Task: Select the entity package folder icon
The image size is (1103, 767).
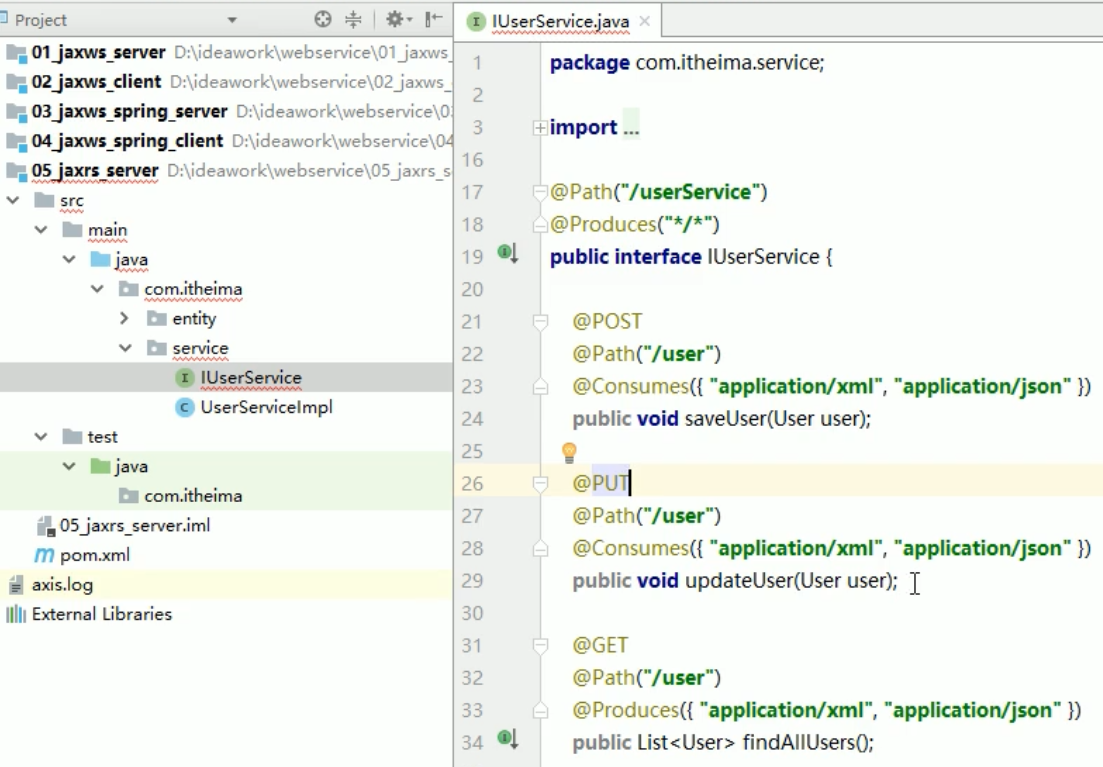Action: 156,318
